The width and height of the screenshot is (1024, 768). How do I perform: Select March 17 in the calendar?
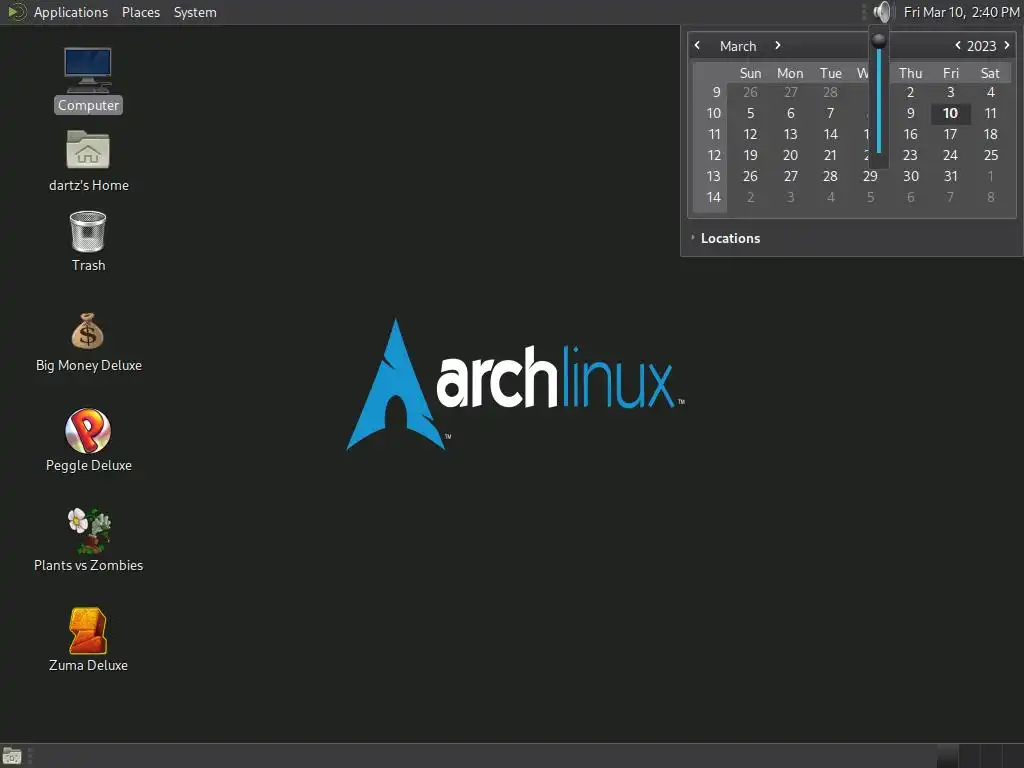(x=950, y=134)
